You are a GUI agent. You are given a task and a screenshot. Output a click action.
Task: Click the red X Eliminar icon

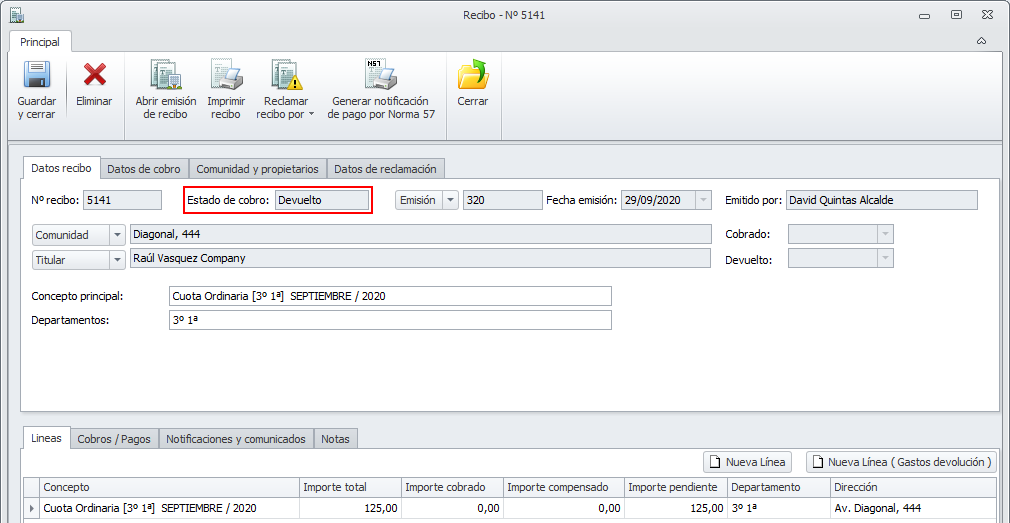[x=95, y=75]
